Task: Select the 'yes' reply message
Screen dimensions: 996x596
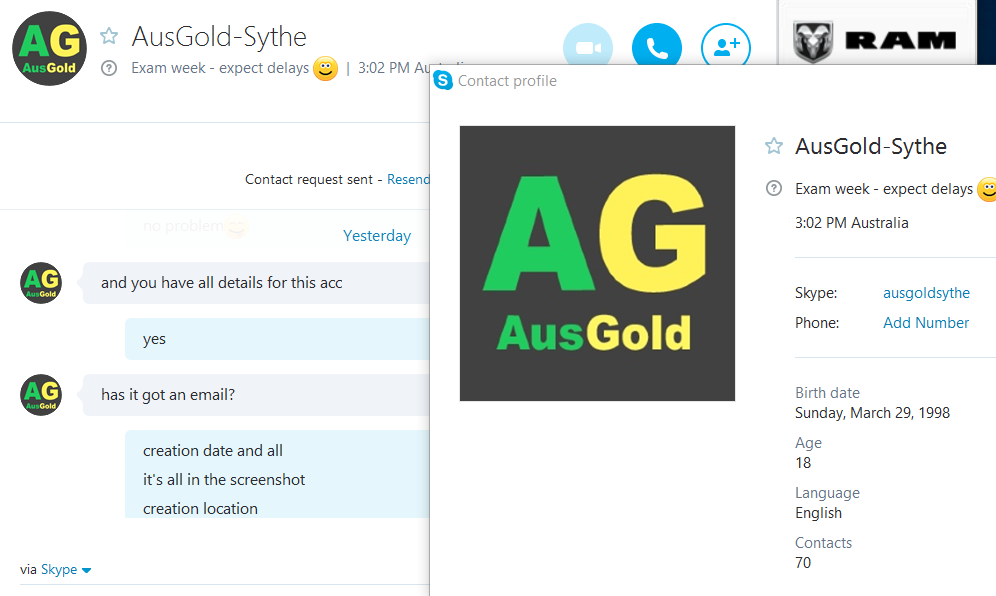Action: click(x=154, y=339)
